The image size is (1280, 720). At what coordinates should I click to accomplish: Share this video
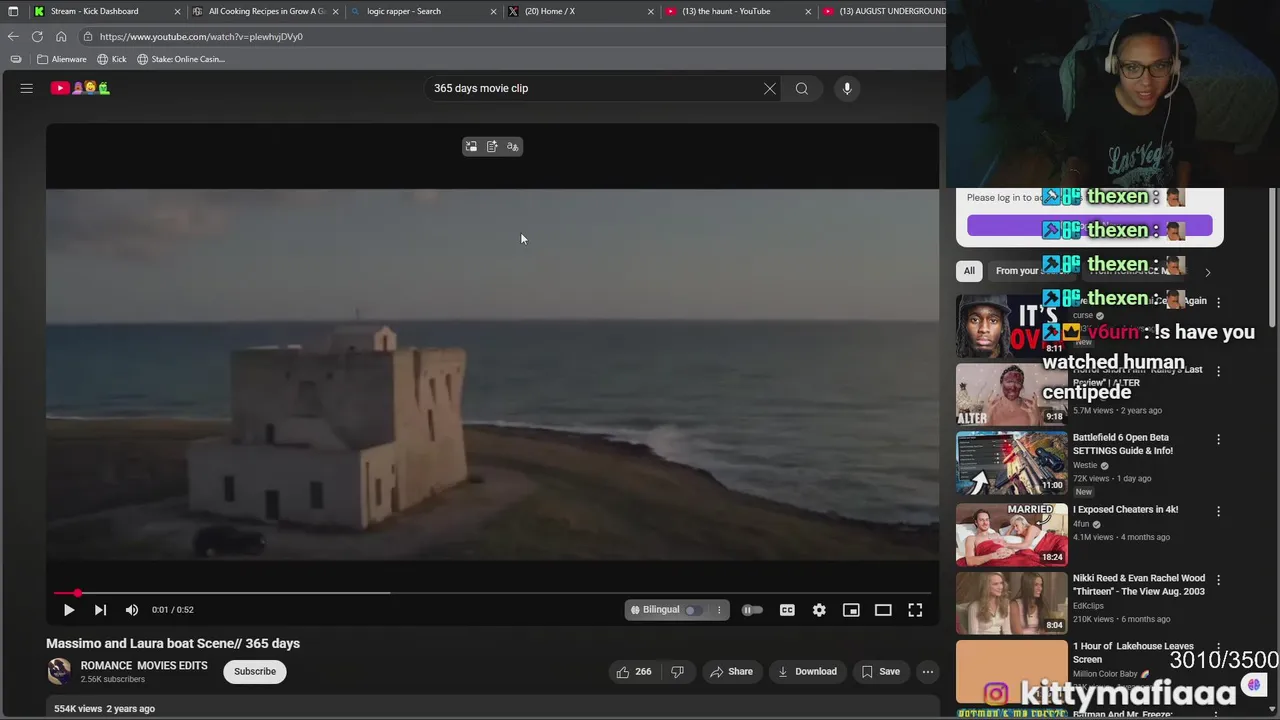[731, 672]
